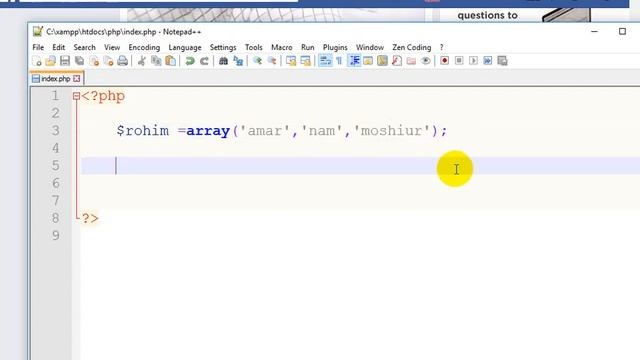640x360 pixels.
Task: Paste clipboard via toolbar icon
Action: (171, 61)
